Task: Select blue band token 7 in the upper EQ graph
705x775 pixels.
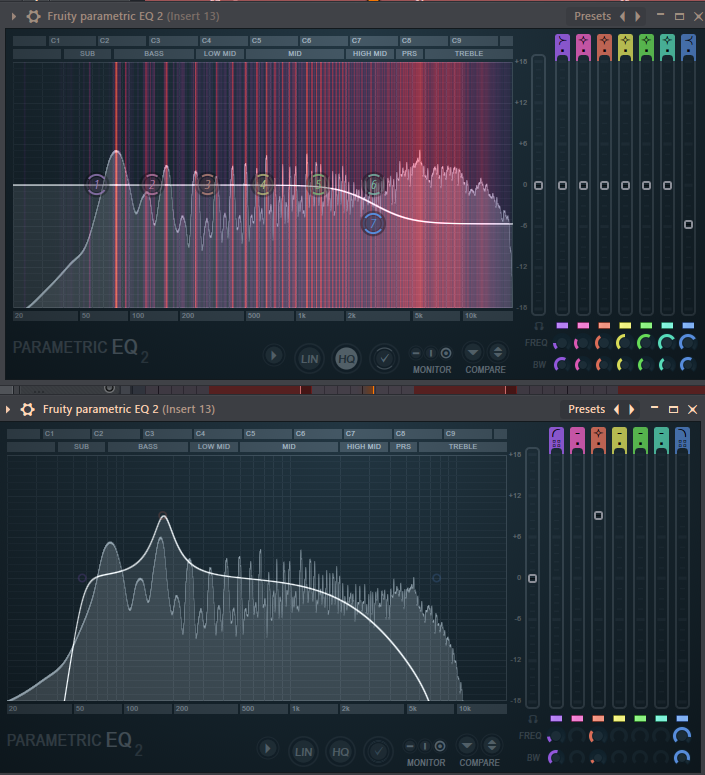Action: (x=373, y=224)
